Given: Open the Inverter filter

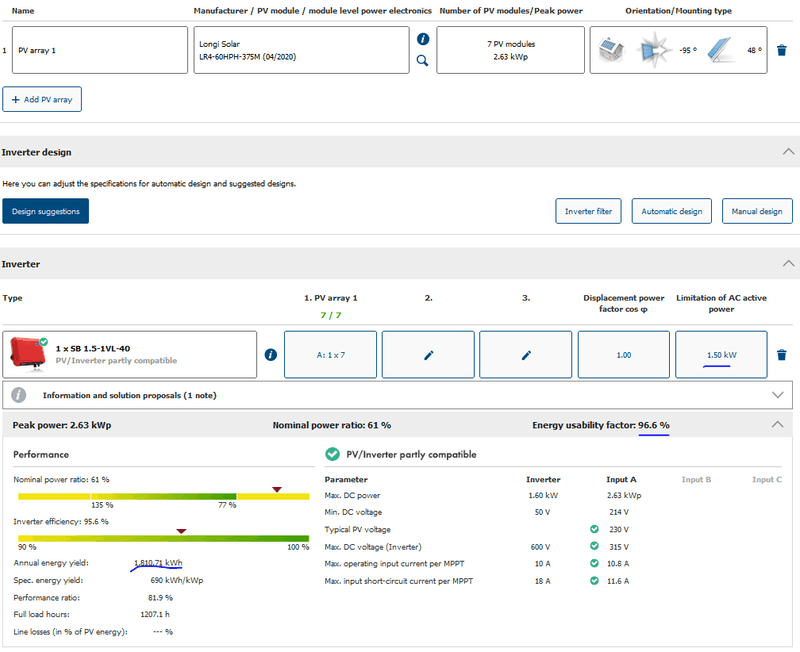Looking at the screenshot, I should pyautogui.click(x=588, y=211).
